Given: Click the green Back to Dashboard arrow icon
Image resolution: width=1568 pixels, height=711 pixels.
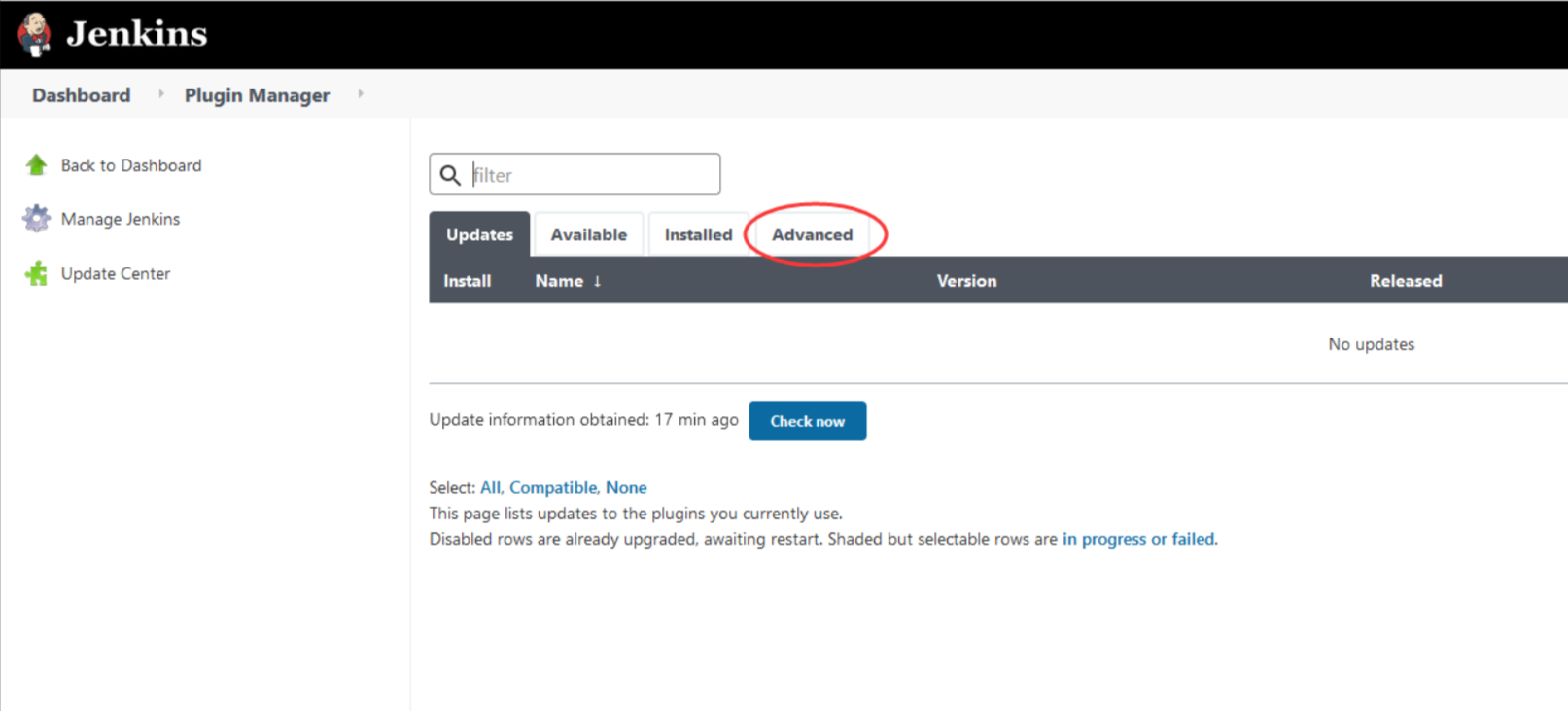Looking at the screenshot, I should coord(36,165).
